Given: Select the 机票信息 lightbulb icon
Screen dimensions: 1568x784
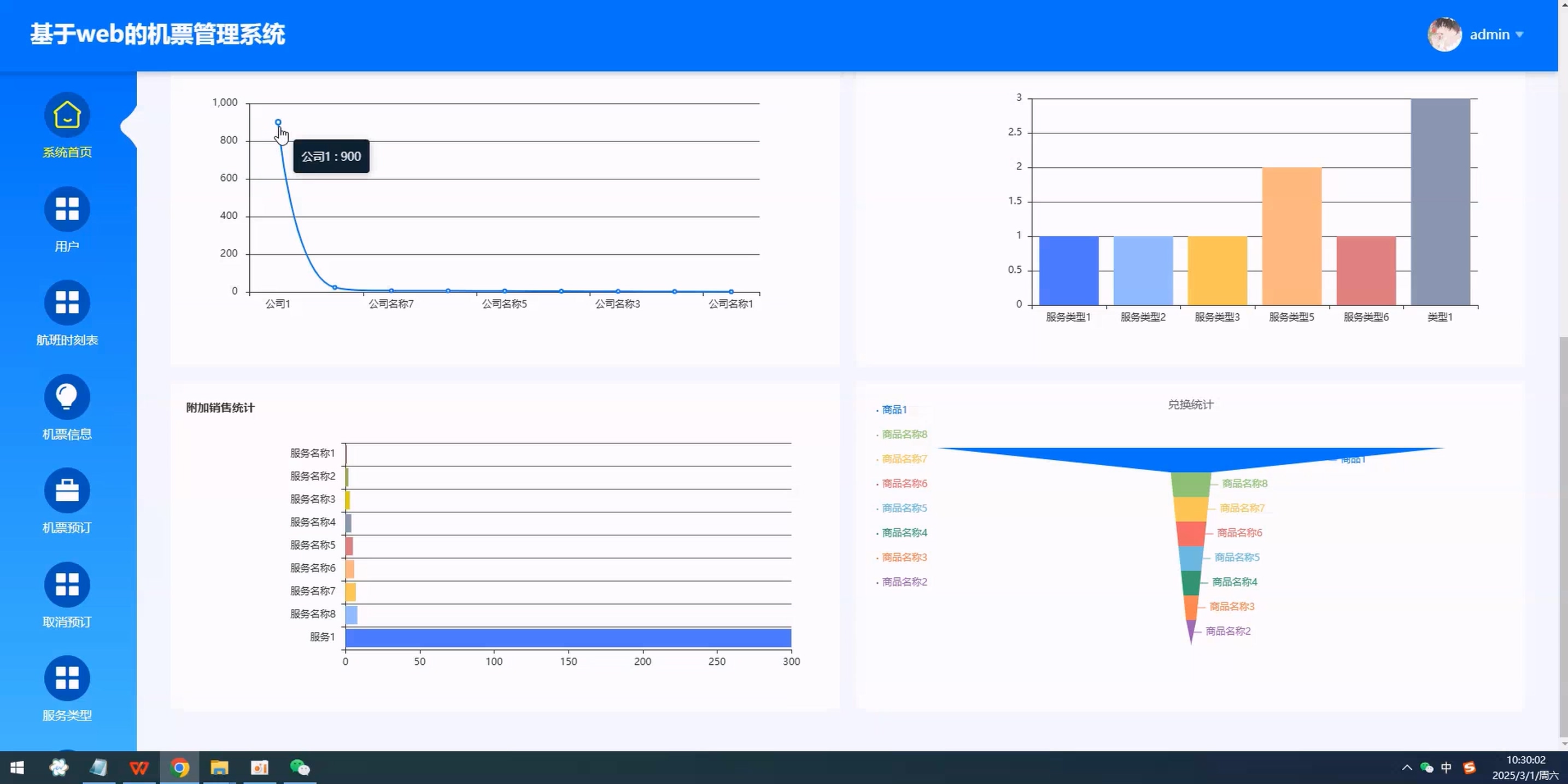Looking at the screenshot, I should pos(67,397).
